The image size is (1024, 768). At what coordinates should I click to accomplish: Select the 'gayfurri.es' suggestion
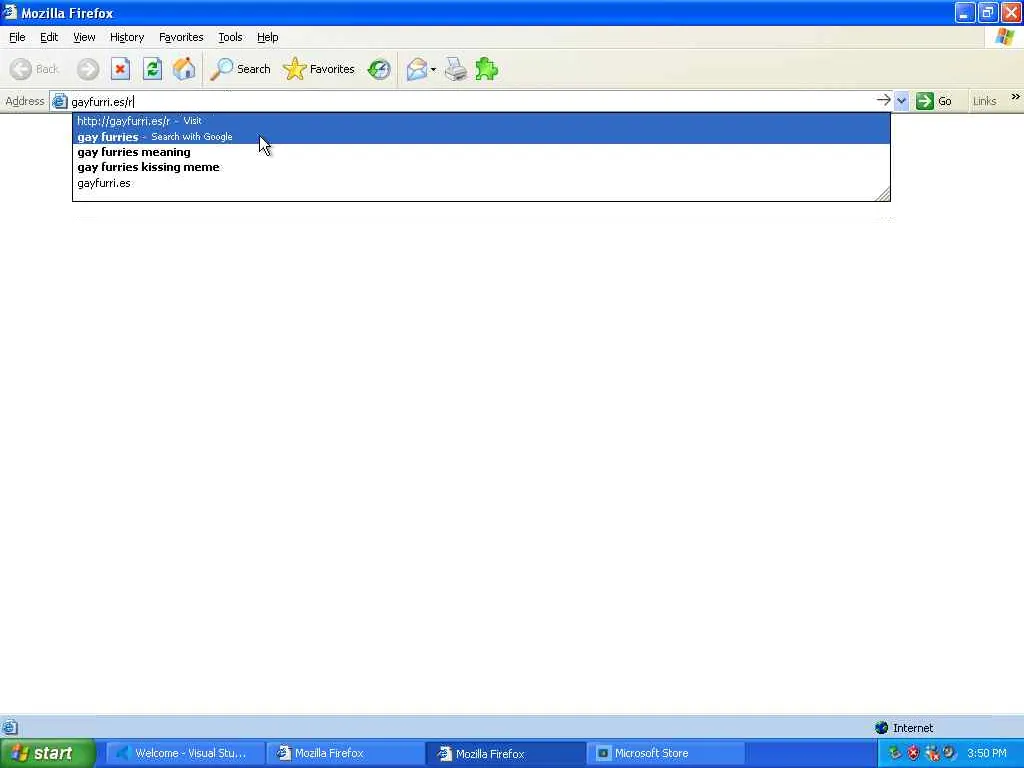481,183
